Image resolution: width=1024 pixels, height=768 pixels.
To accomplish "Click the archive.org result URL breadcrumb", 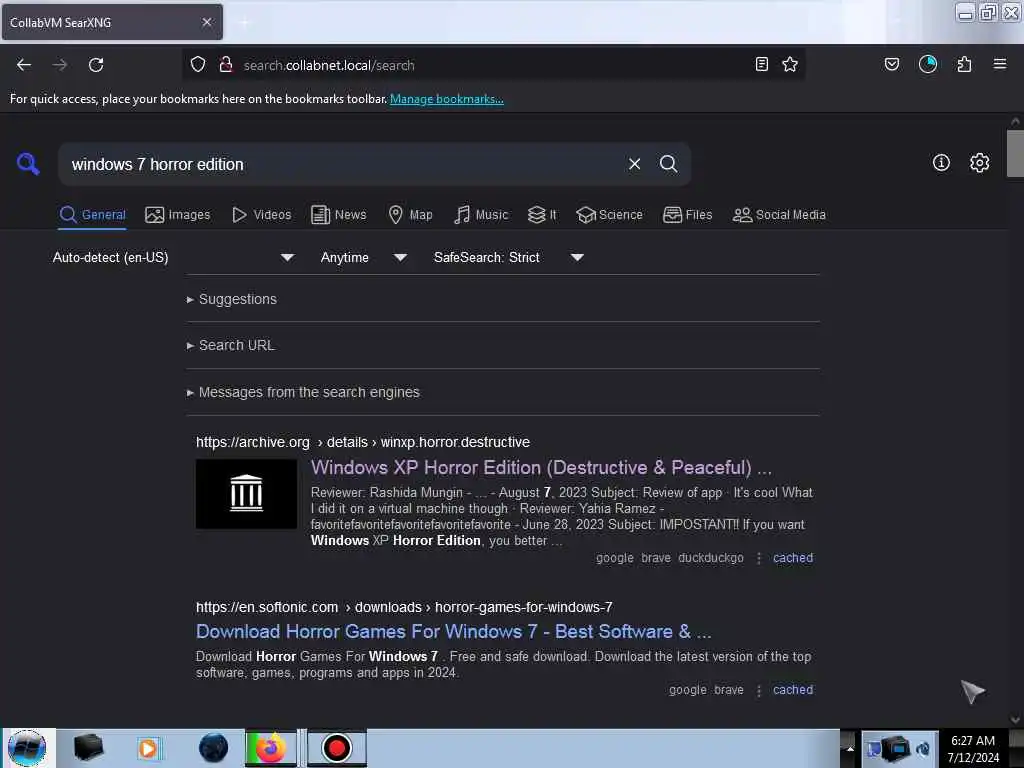I will [x=363, y=442].
